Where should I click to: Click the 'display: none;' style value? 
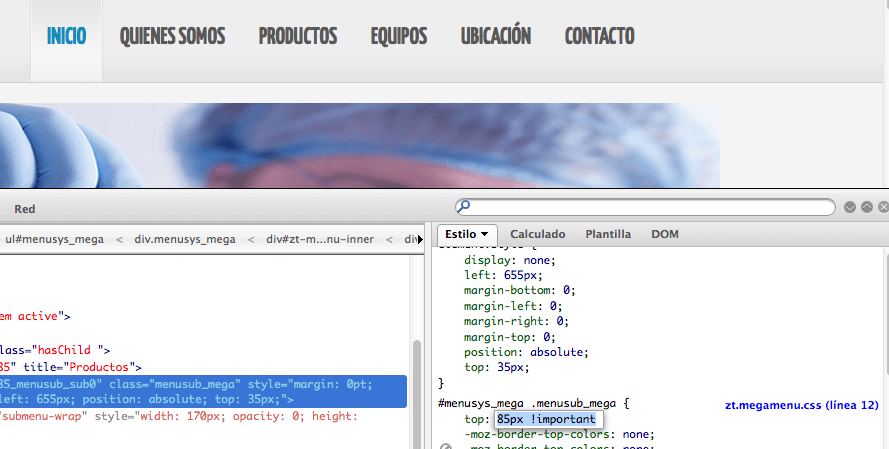(x=510, y=260)
